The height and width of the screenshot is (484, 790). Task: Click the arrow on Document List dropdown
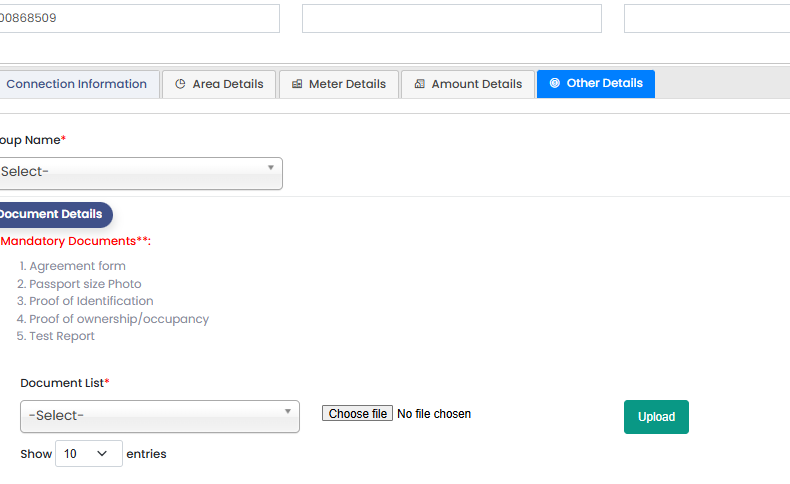click(x=288, y=411)
